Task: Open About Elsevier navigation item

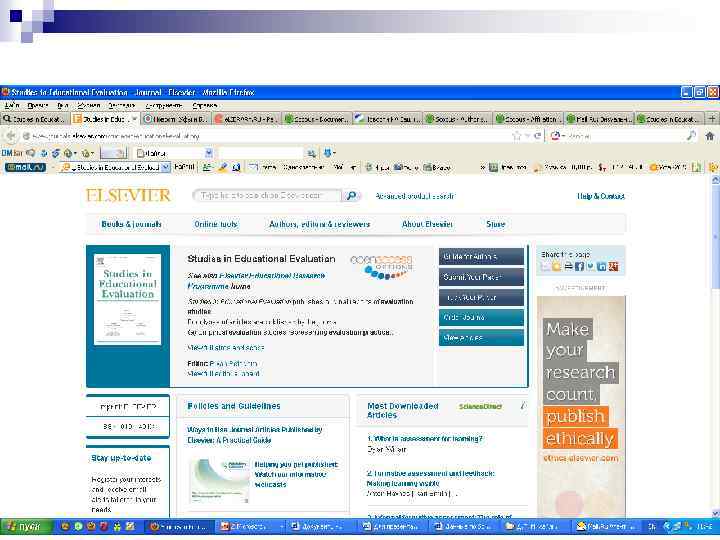Action: (x=428, y=224)
